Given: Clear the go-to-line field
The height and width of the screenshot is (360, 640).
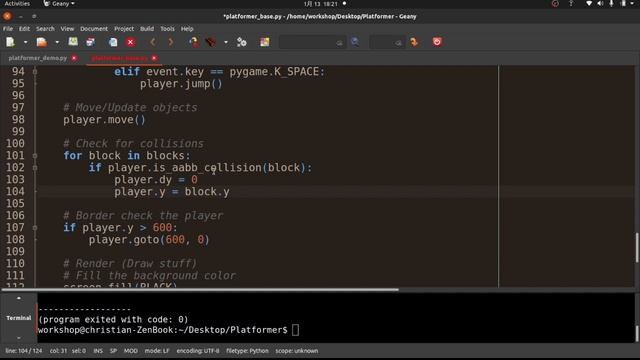Looking at the screenshot, I should pos(398,42).
